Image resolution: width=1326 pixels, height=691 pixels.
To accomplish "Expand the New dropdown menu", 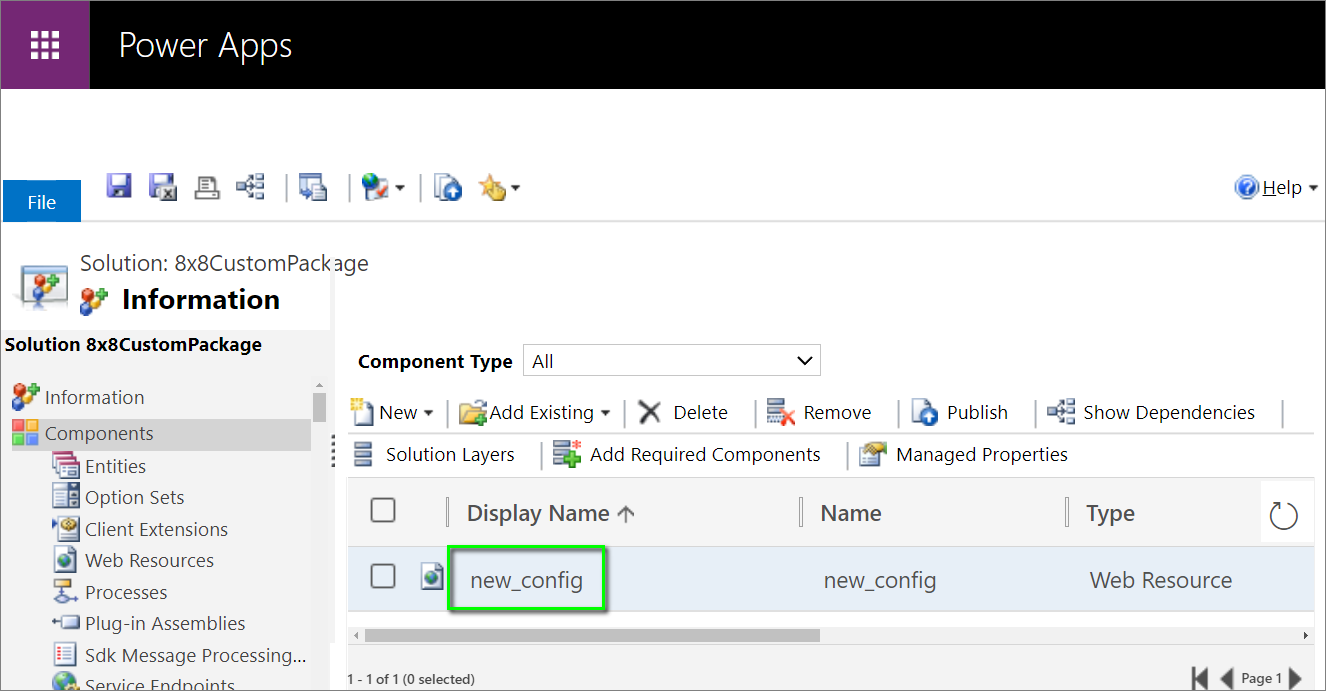I will click(392, 413).
